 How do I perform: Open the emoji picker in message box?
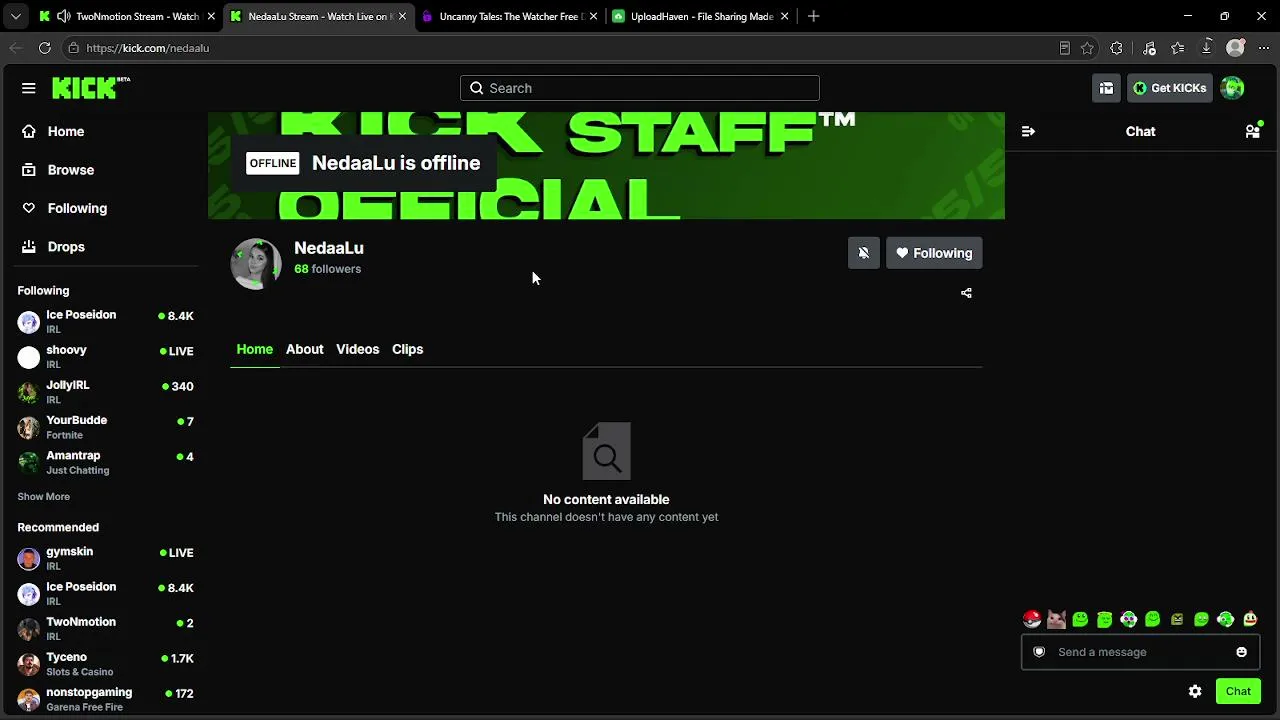[1241, 652]
